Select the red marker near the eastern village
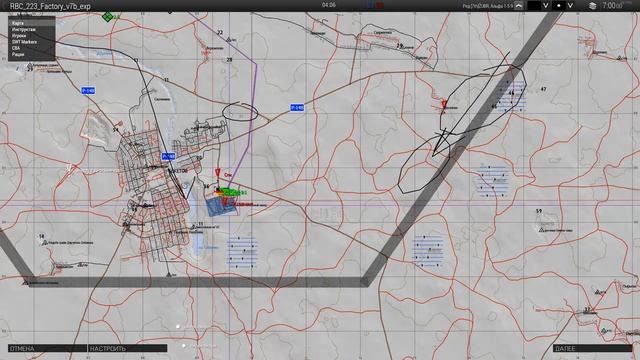This screenshot has width=640, height=360. click(444, 104)
